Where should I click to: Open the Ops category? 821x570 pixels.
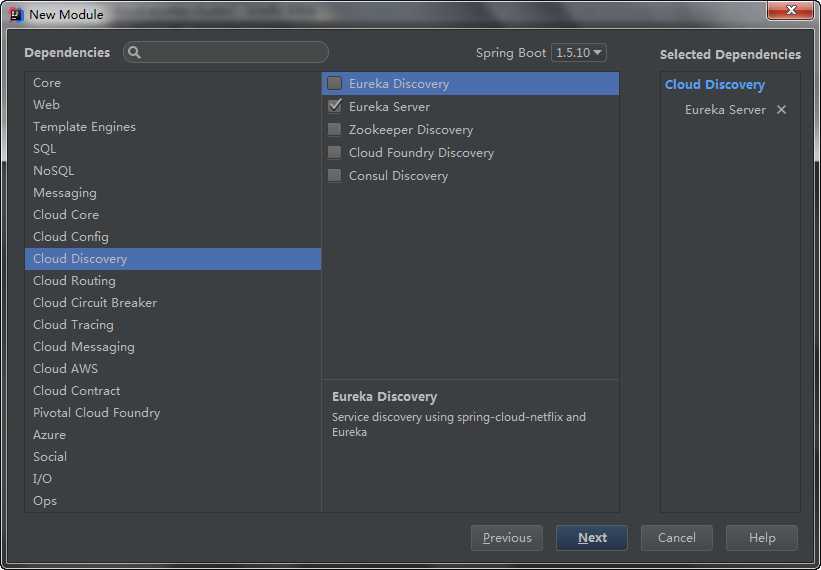tap(173, 500)
